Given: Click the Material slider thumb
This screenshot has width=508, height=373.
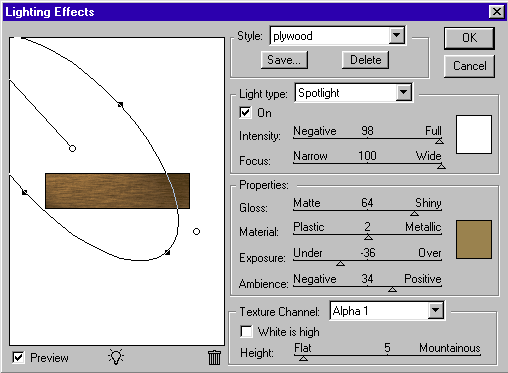Looking at the screenshot, I should click(368, 237).
